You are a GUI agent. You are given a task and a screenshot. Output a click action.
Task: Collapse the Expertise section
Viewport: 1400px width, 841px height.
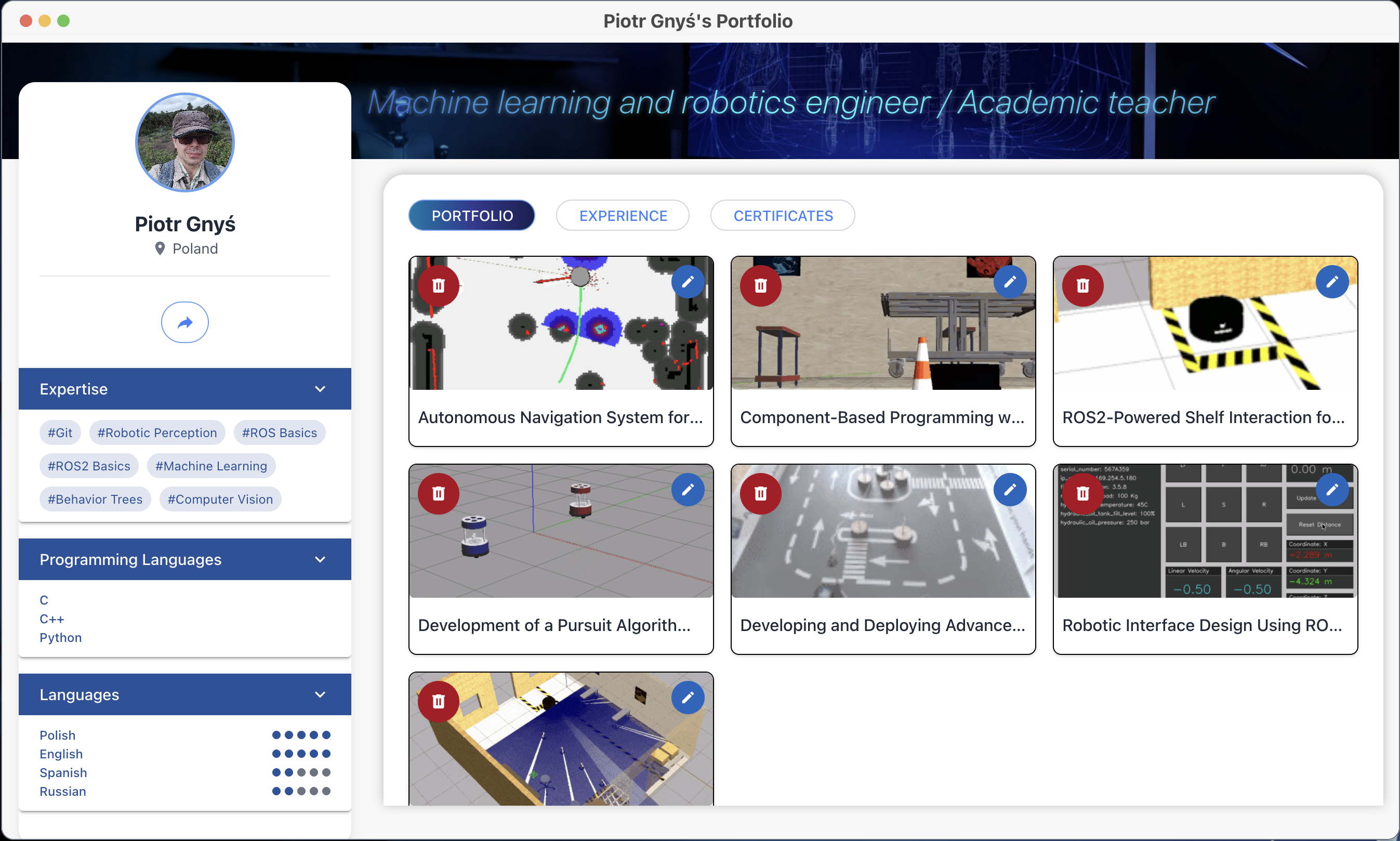coord(320,389)
